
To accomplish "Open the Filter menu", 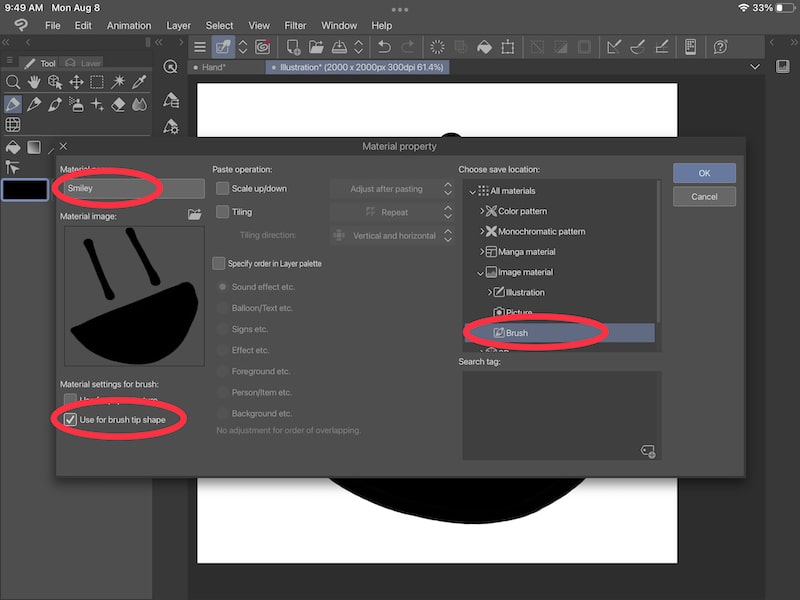I will click(x=295, y=25).
